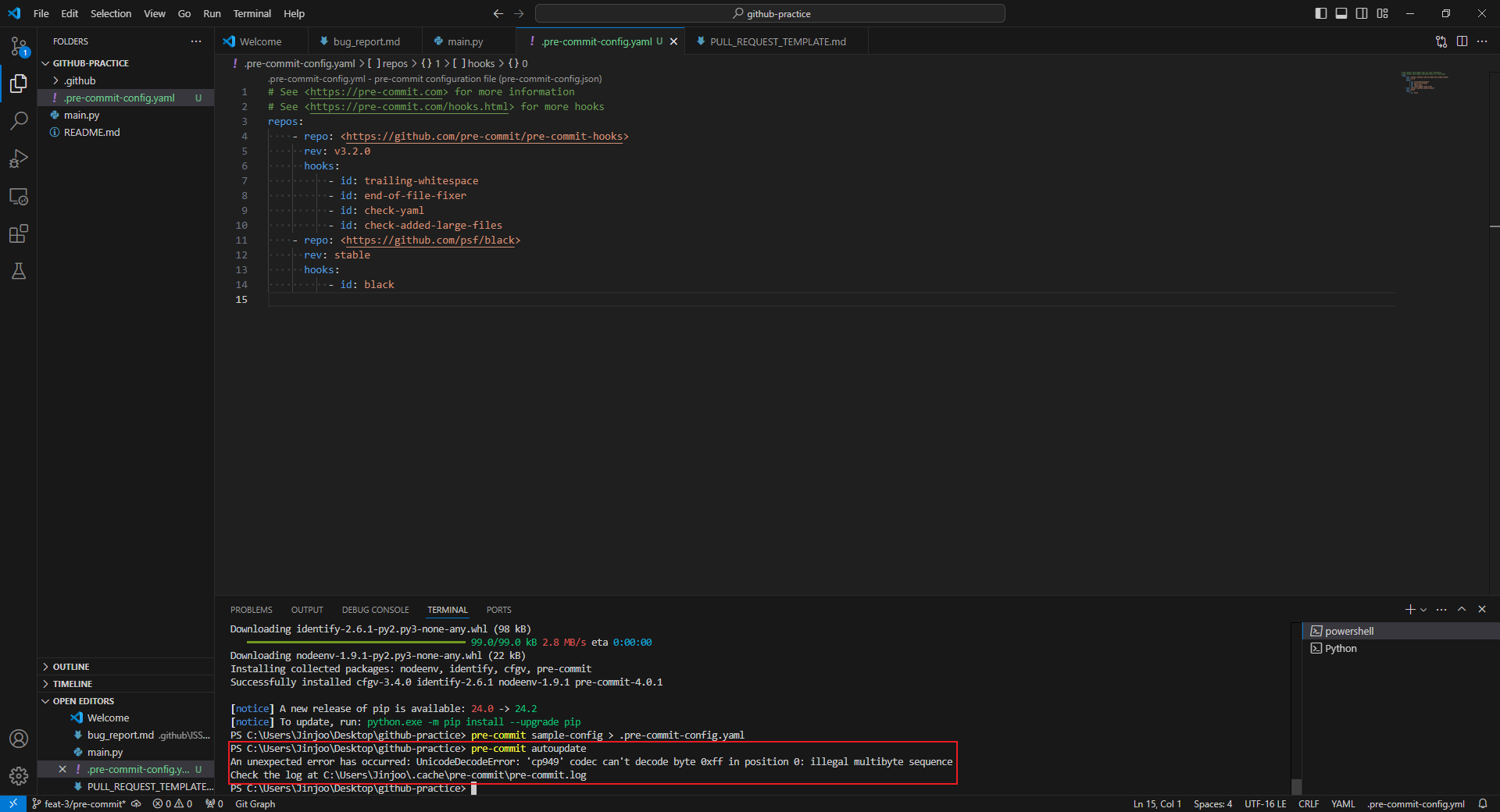Toggle the bottom panel visibility
This screenshot has width=1500, height=812.
click(x=1341, y=13)
